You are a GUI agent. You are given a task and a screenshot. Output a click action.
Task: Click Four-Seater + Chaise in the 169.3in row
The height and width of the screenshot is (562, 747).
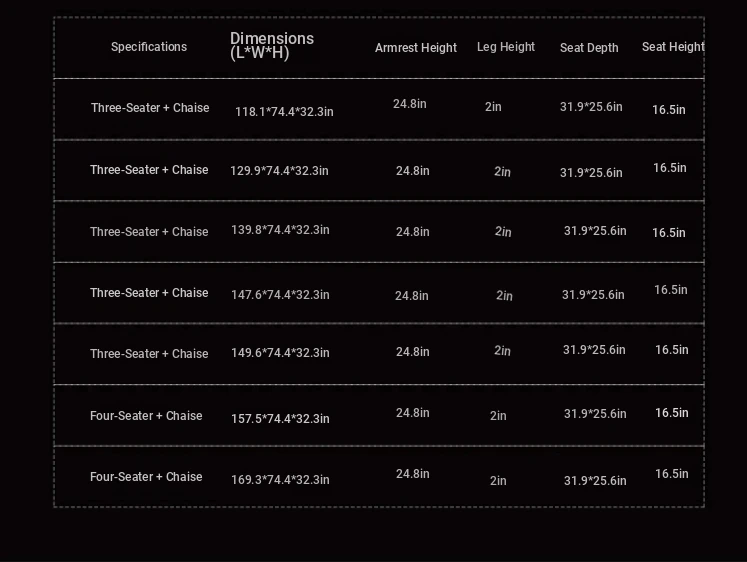pos(146,477)
